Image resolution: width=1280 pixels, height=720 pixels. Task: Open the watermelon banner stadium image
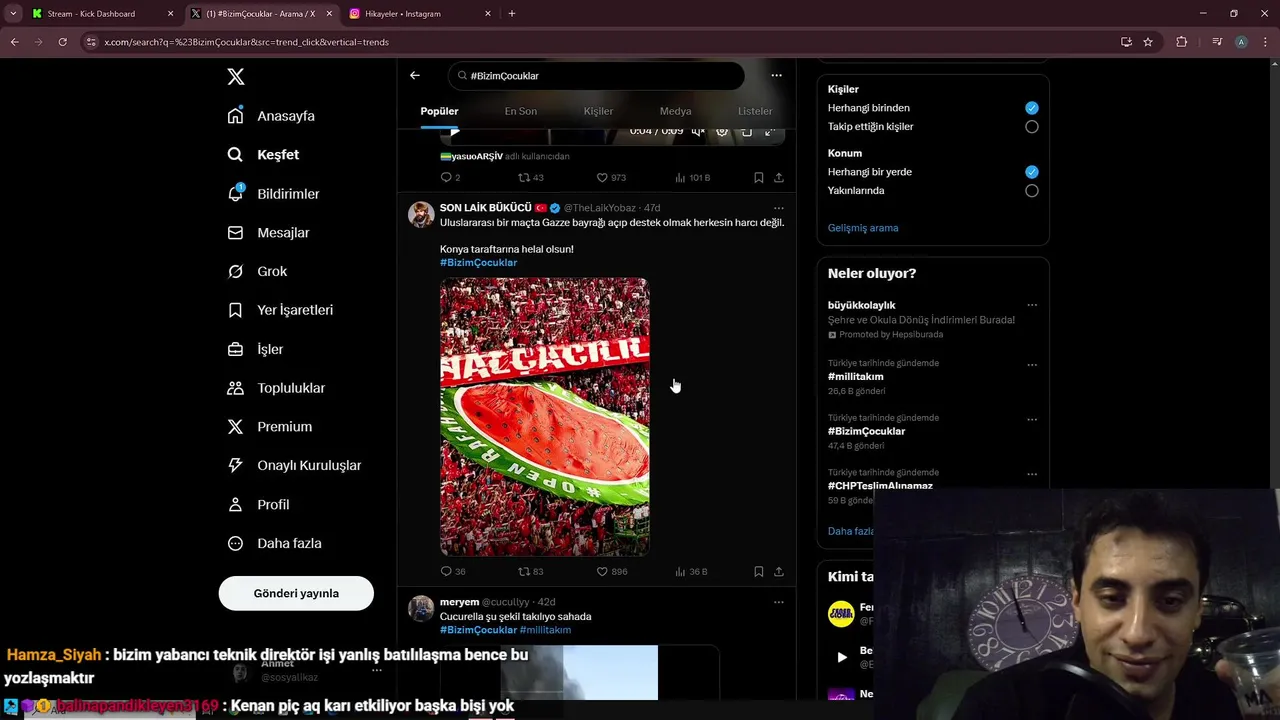(545, 417)
